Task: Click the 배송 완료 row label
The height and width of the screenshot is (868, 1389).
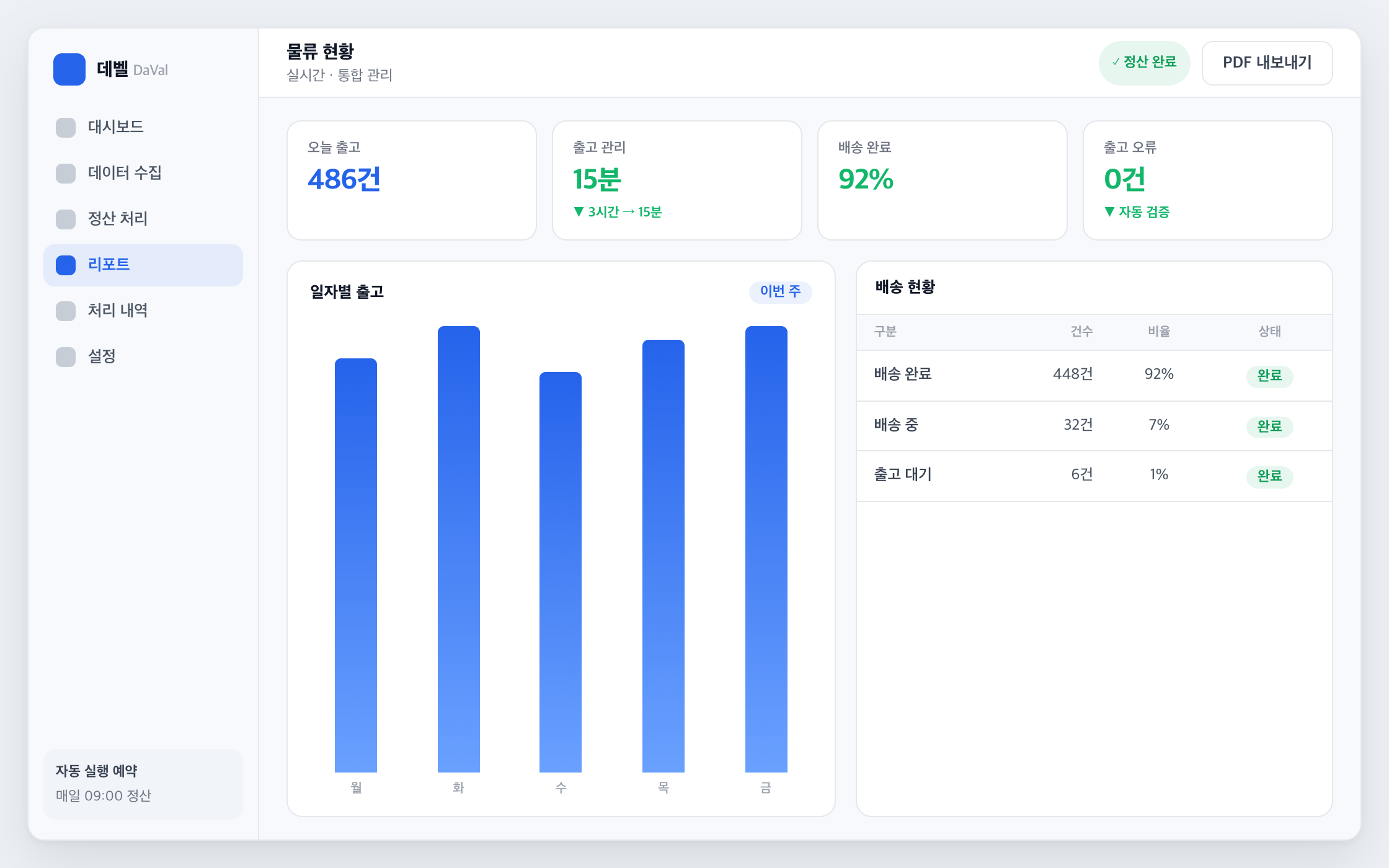Action: point(903,374)
